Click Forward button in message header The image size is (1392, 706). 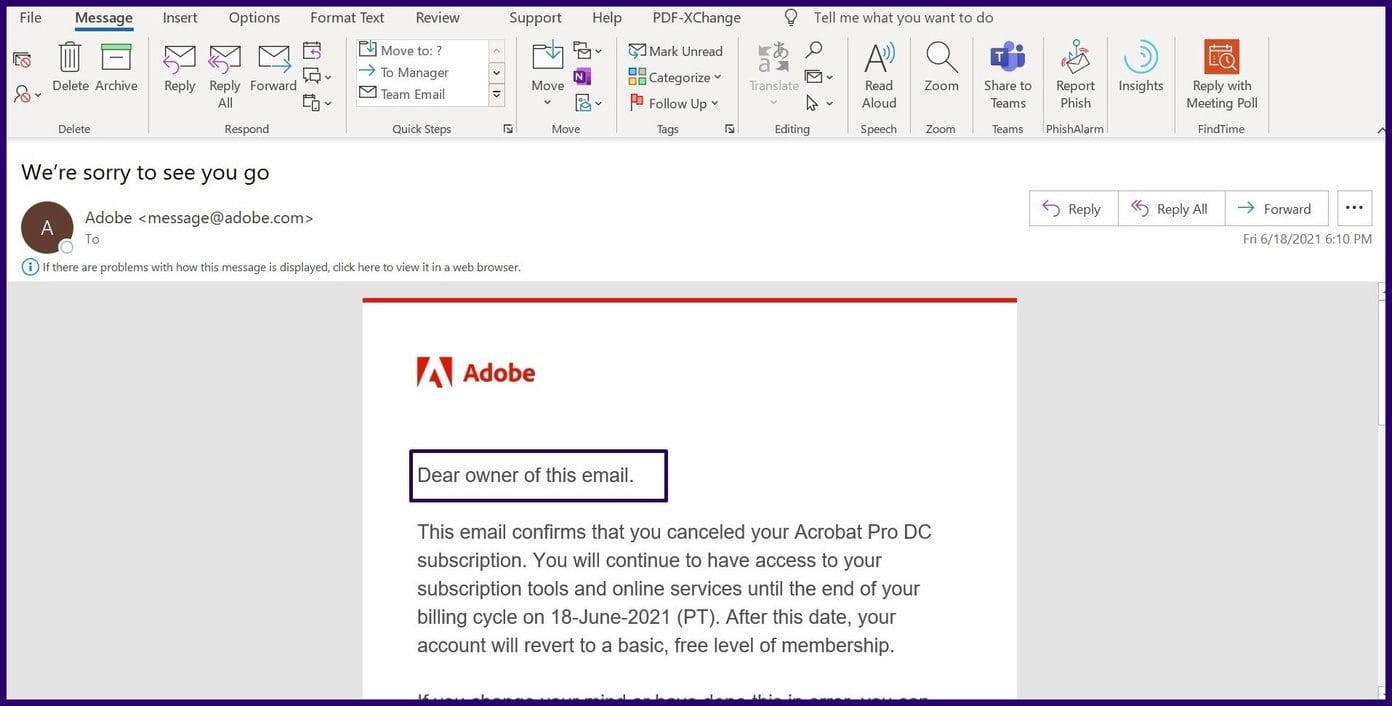(1276, 208)
